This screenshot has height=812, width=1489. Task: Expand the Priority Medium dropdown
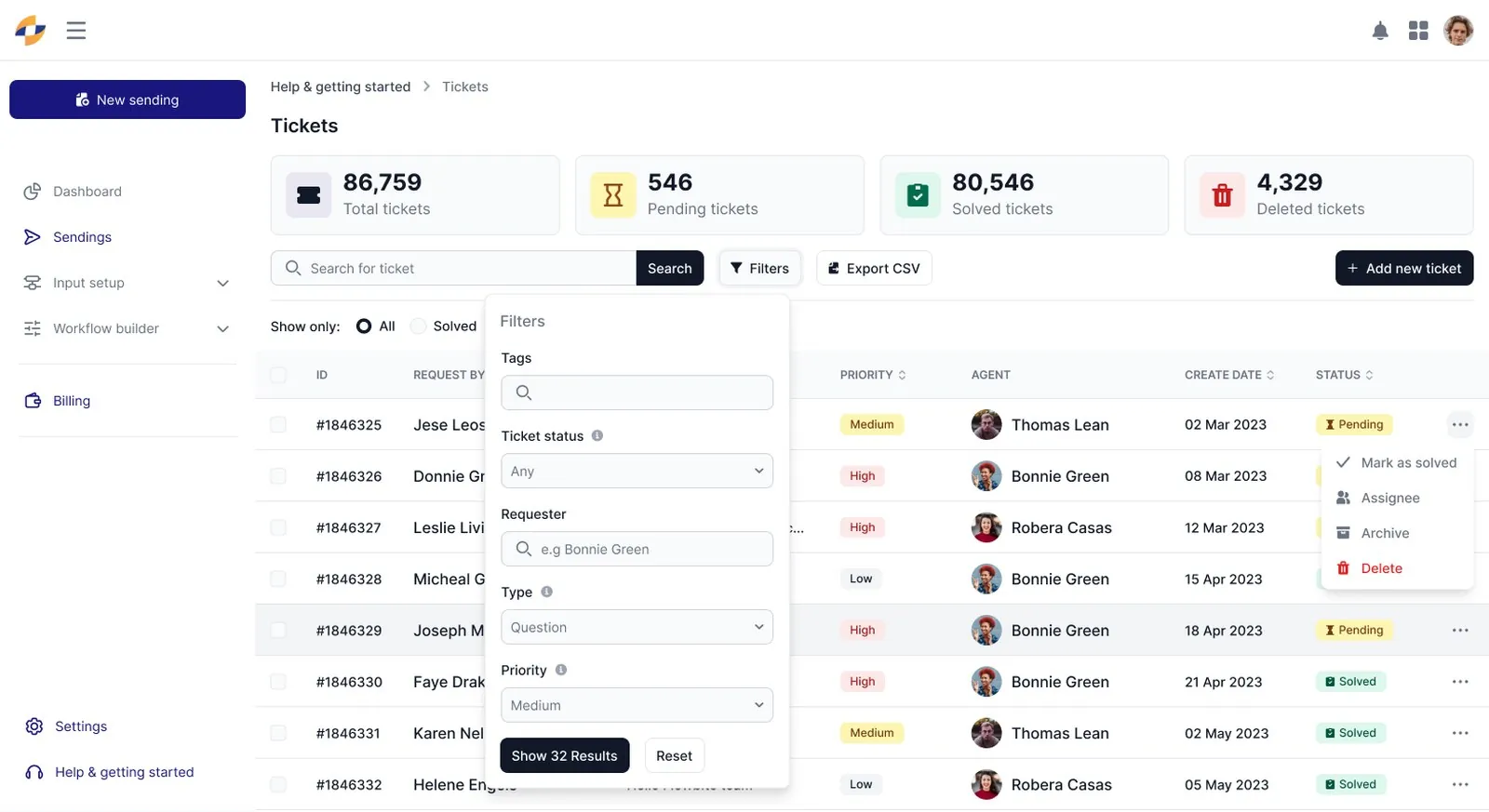pyautogui.click(x=637, y=705)
